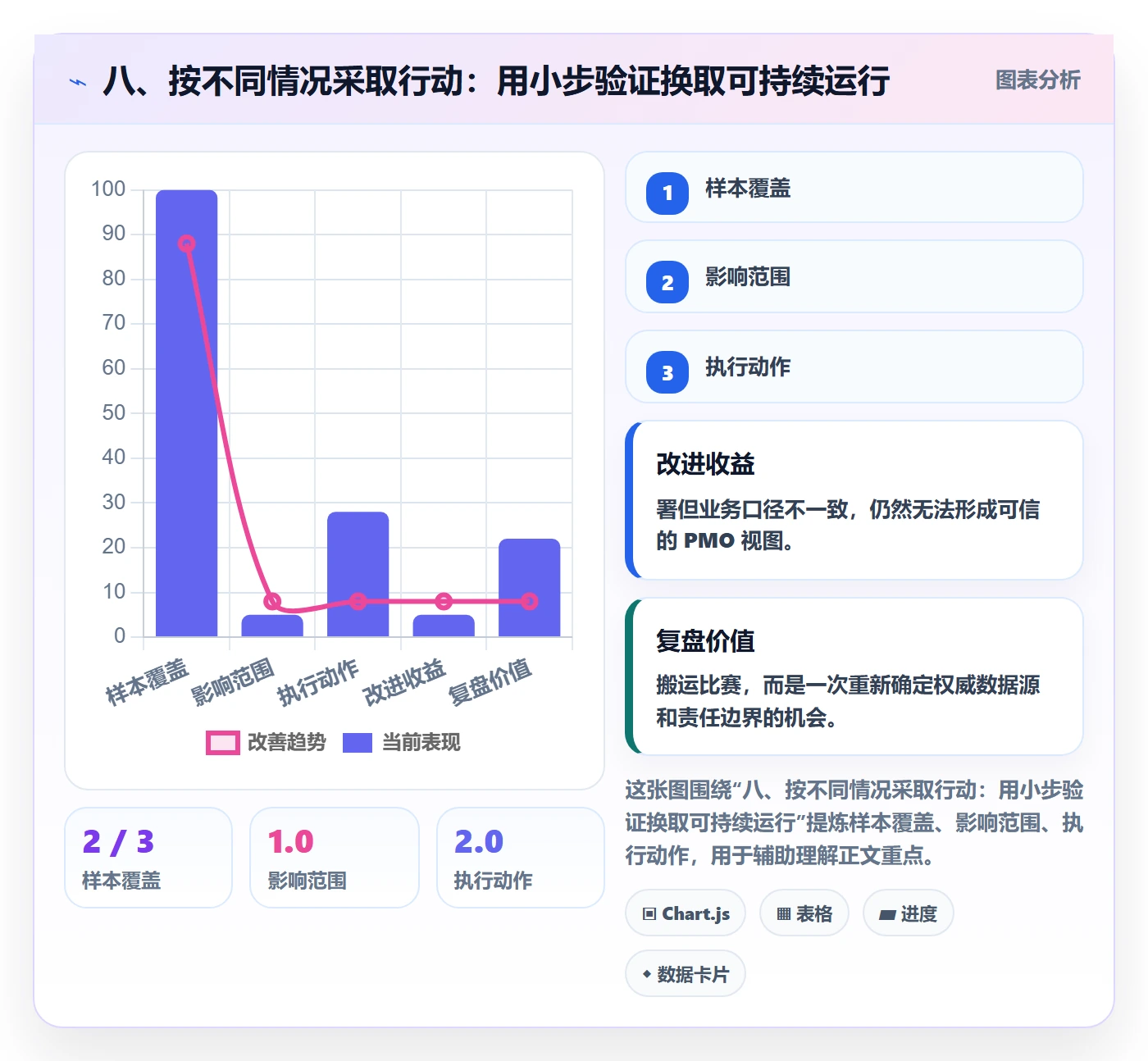Click the trend line point at 88 on 样本覆盖
The height and width of the screenshot is (1061, 1148).
[x=187, y=244]
